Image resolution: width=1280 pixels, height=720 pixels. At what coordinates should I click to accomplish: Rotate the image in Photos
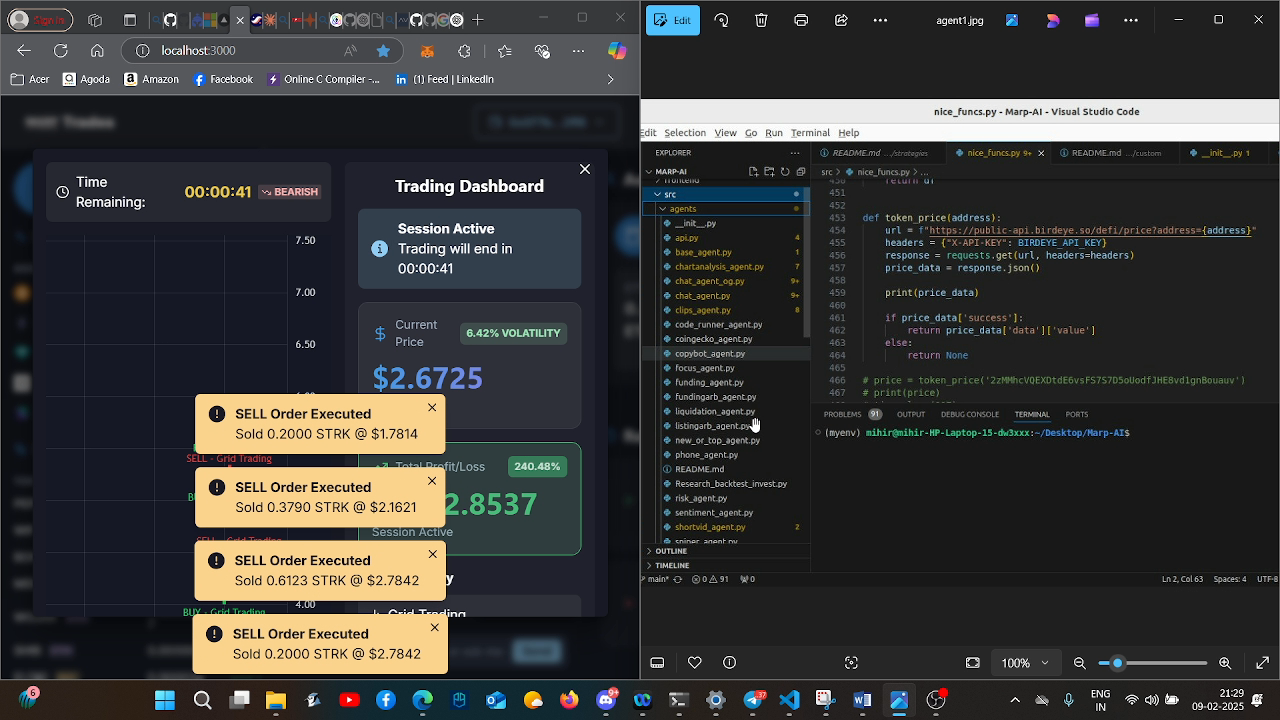point(721,20)
